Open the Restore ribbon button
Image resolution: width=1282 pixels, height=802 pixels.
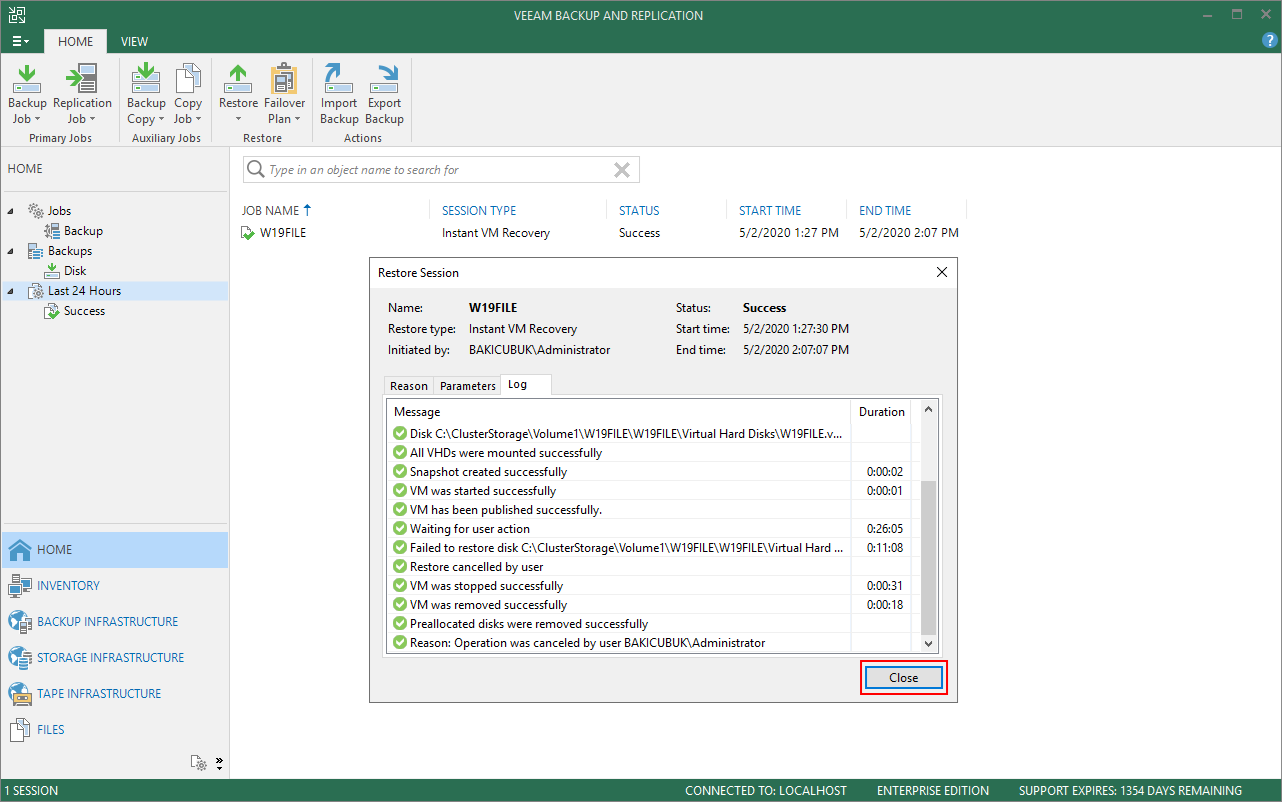[238, 95]
